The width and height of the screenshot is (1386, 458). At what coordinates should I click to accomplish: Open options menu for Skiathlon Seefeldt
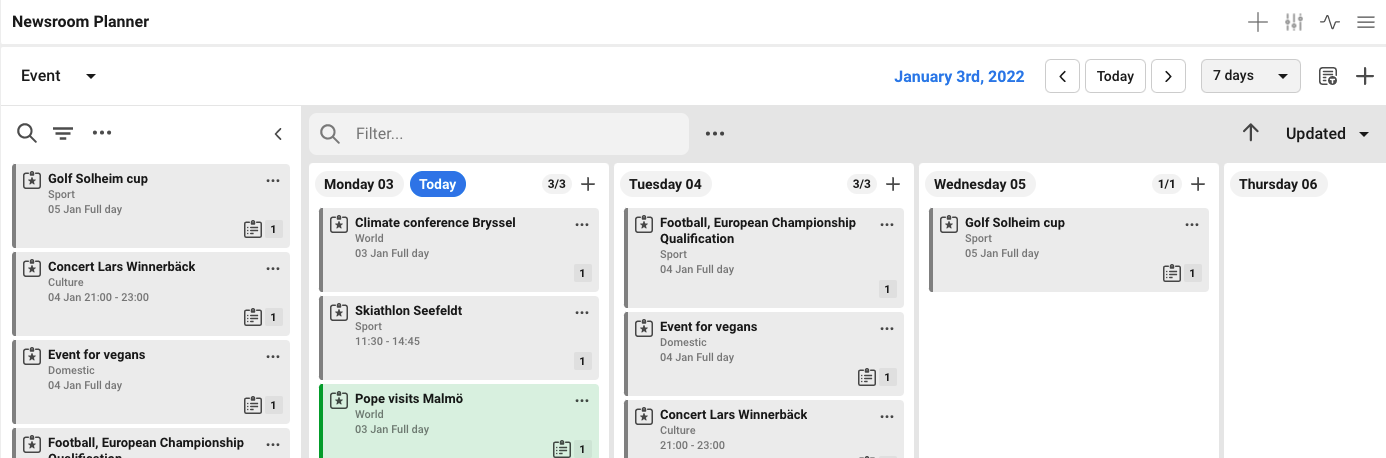pos(582,313)
